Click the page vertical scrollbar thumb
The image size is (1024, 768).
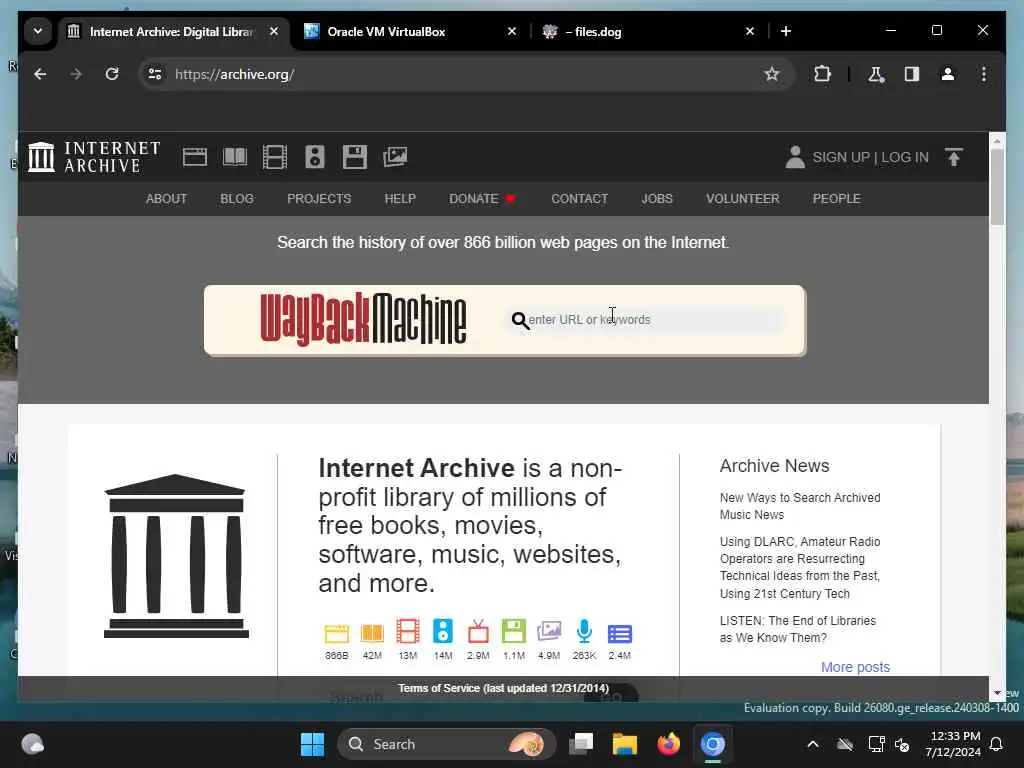coord(997,187)
